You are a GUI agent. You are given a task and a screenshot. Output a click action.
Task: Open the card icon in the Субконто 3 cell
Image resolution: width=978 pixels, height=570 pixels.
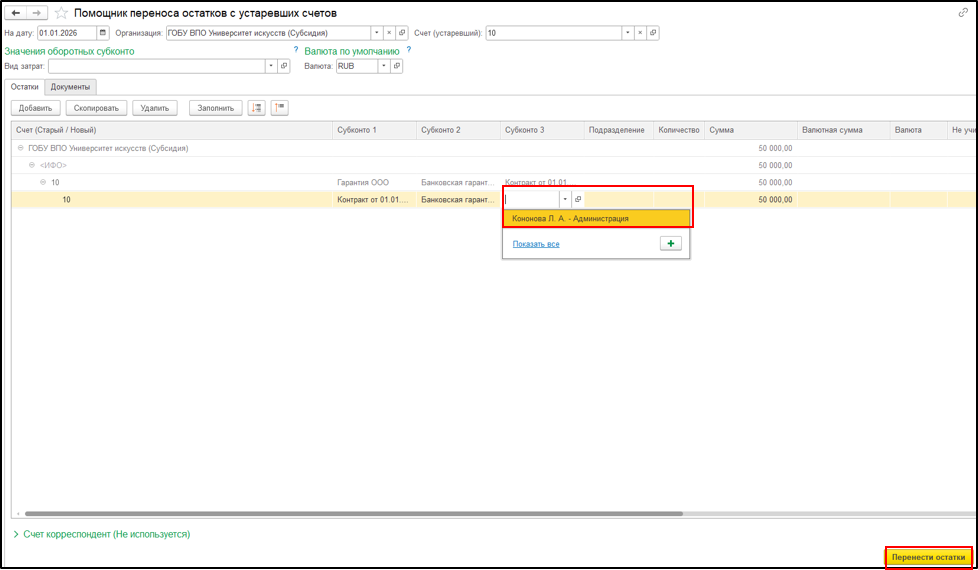[578, 200]
